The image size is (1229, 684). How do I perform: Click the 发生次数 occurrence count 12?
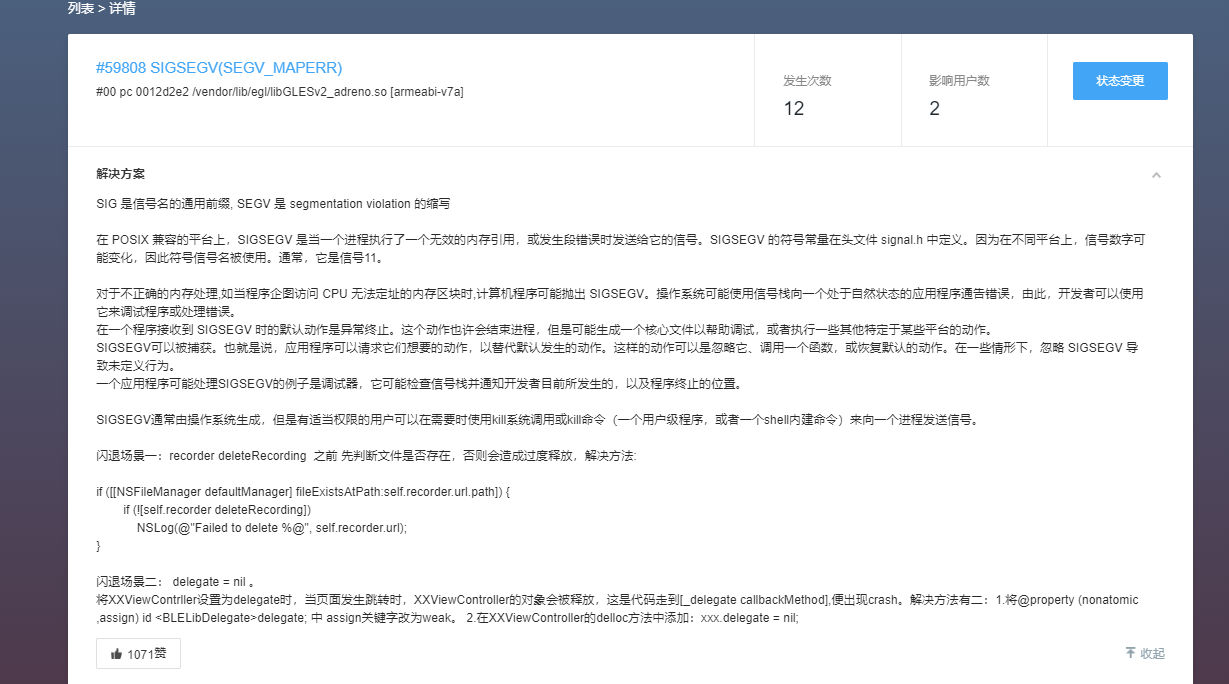(x=793, y=108)
